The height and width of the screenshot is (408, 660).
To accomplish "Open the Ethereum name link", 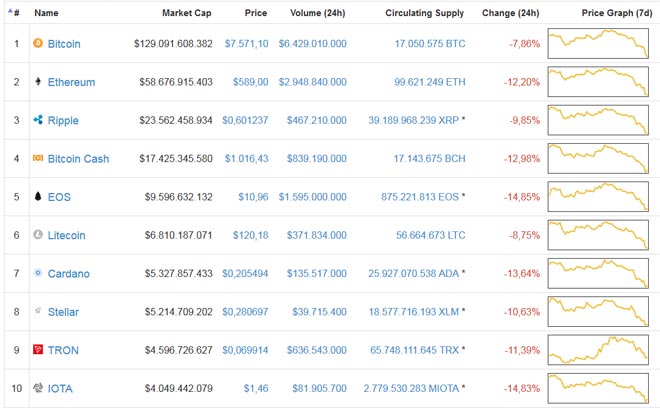I will click(71, 82).
